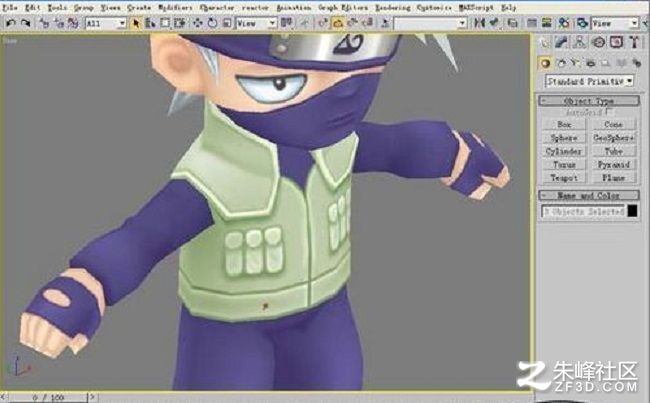The image size is (650, 403).
Task: Activate the Select and Rotate tool
Action: (x=212, y=23)
